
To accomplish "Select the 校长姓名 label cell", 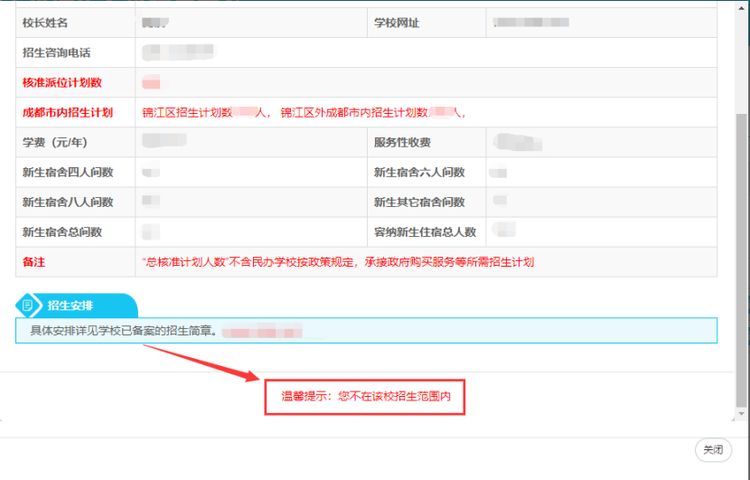I will [76, 22].
